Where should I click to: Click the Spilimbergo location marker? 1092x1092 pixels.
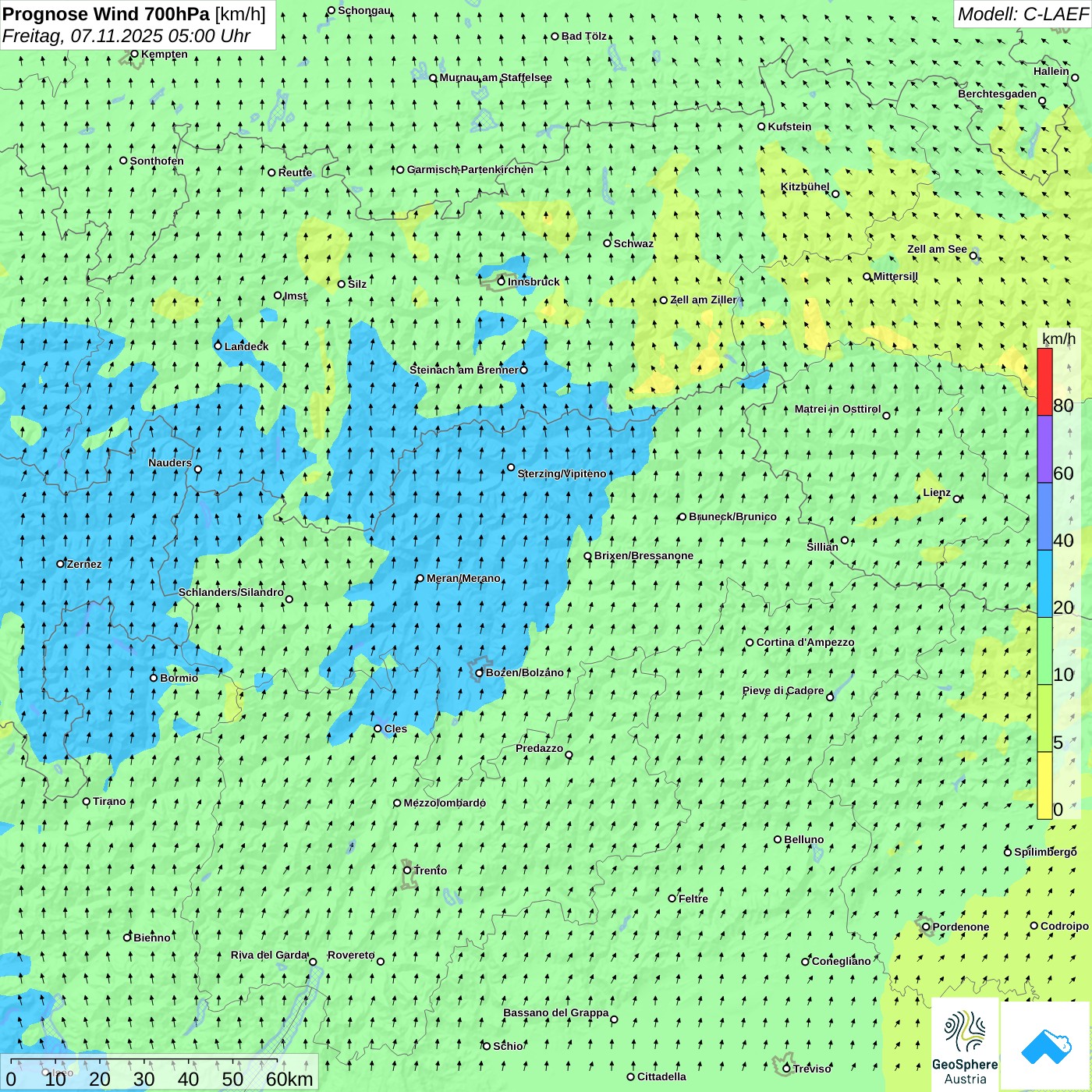pyautogui.click(x=1008, y=853)
